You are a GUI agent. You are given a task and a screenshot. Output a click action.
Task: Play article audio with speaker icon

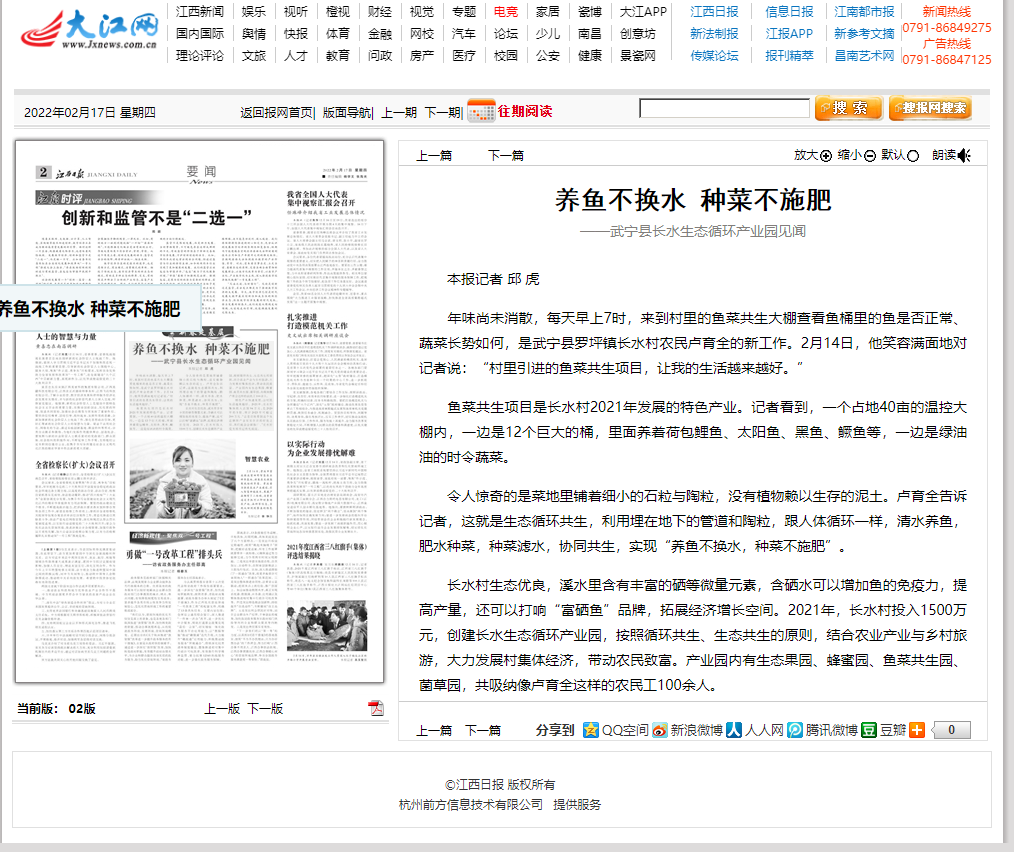coord(964,155)
